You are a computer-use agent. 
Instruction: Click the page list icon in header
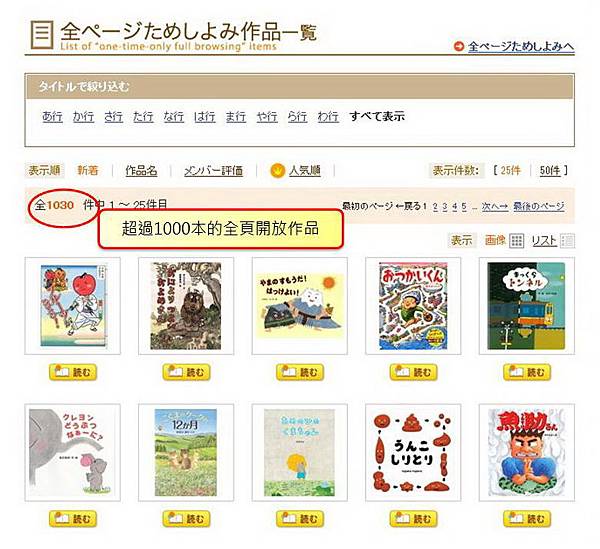pos(42,35)
